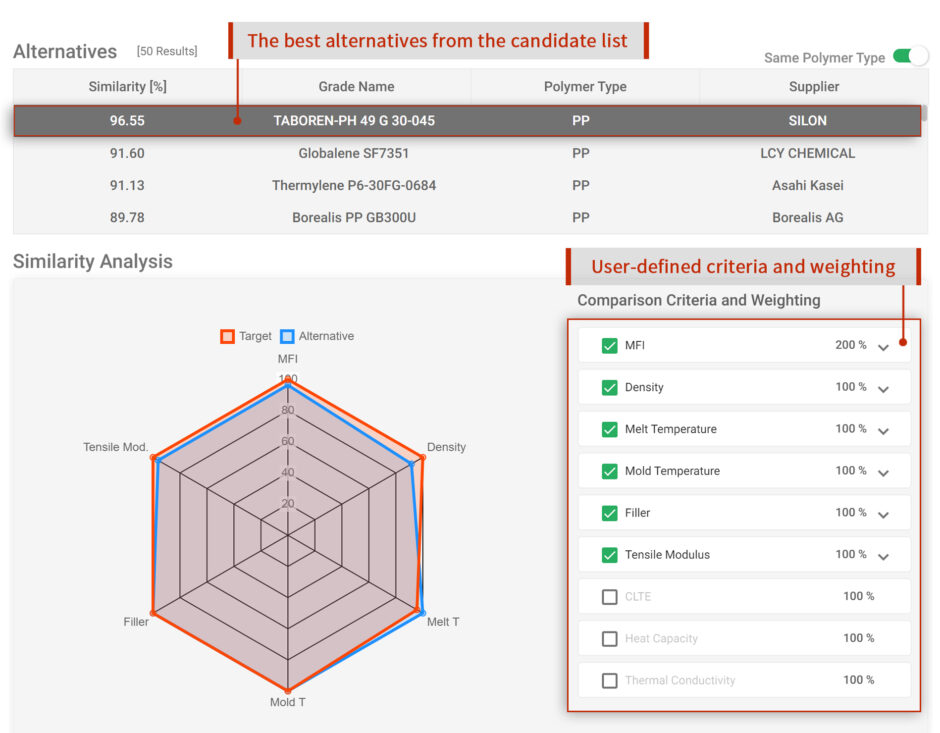Expand the Tensile Modulus weighting chevron
940x733 pixels.
tap(883, 557)
